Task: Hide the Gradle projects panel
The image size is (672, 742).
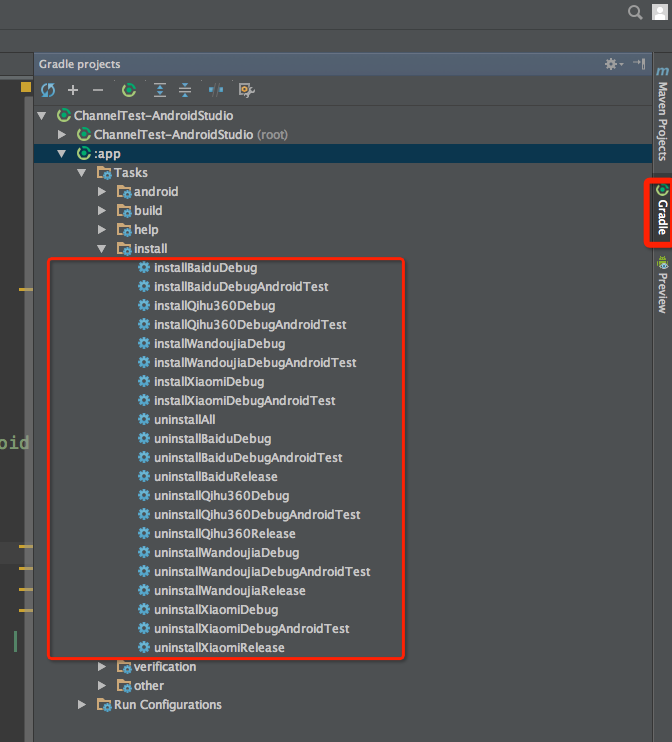Action: point(639,63)
